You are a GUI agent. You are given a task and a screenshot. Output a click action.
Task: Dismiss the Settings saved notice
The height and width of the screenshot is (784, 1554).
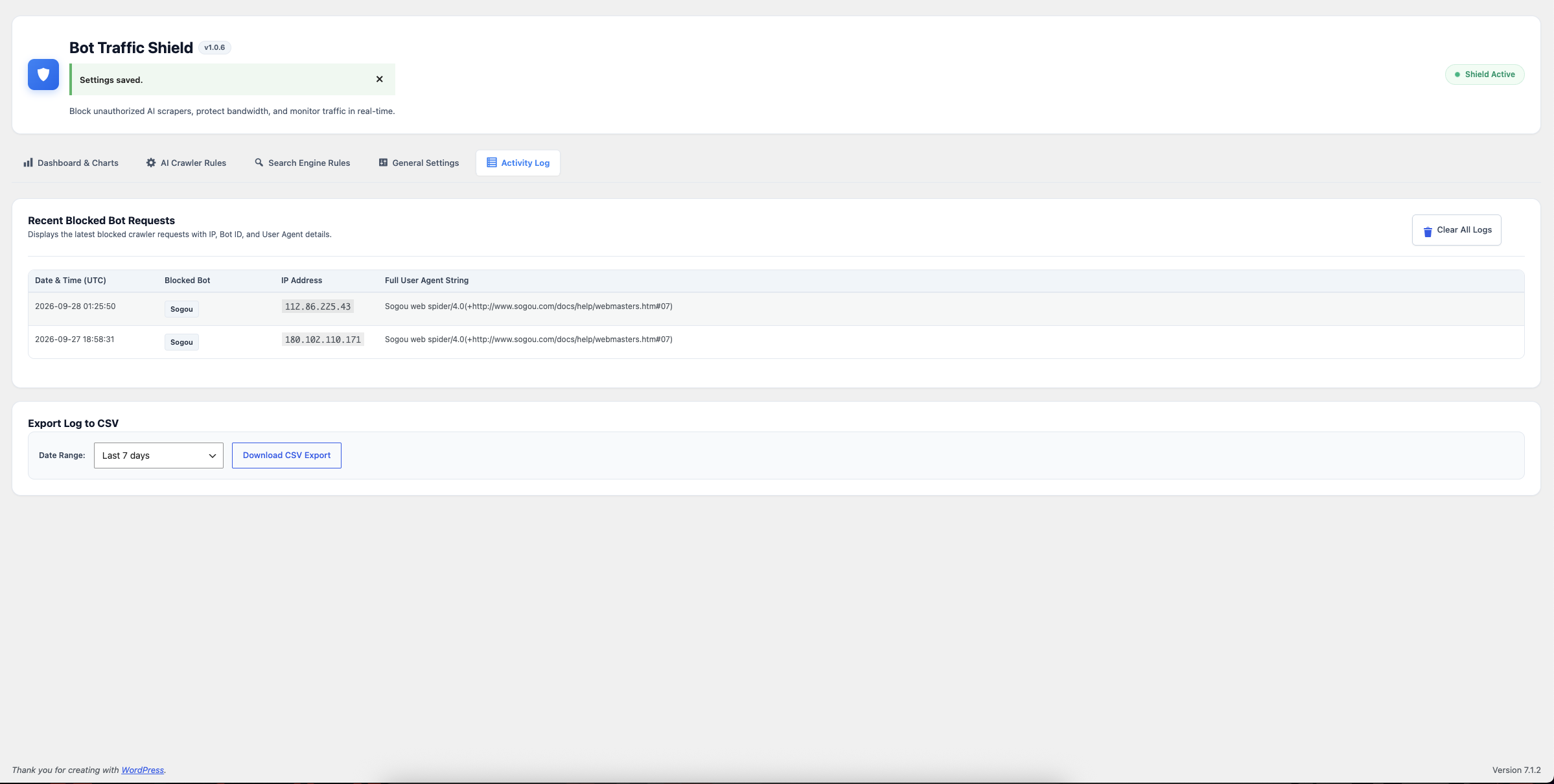point(380,79)
